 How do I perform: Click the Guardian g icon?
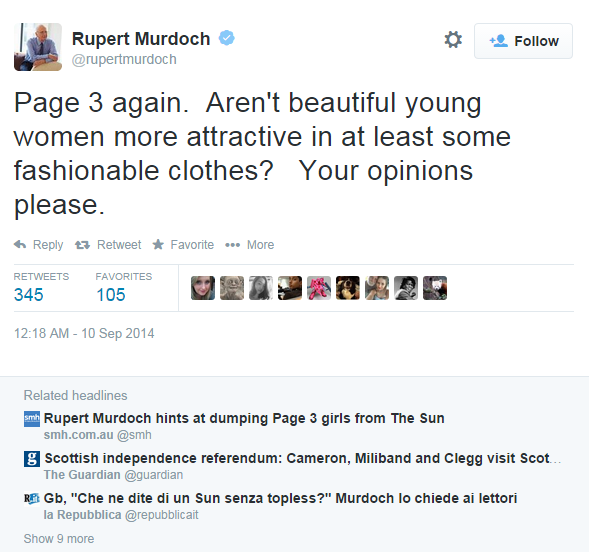32,459
